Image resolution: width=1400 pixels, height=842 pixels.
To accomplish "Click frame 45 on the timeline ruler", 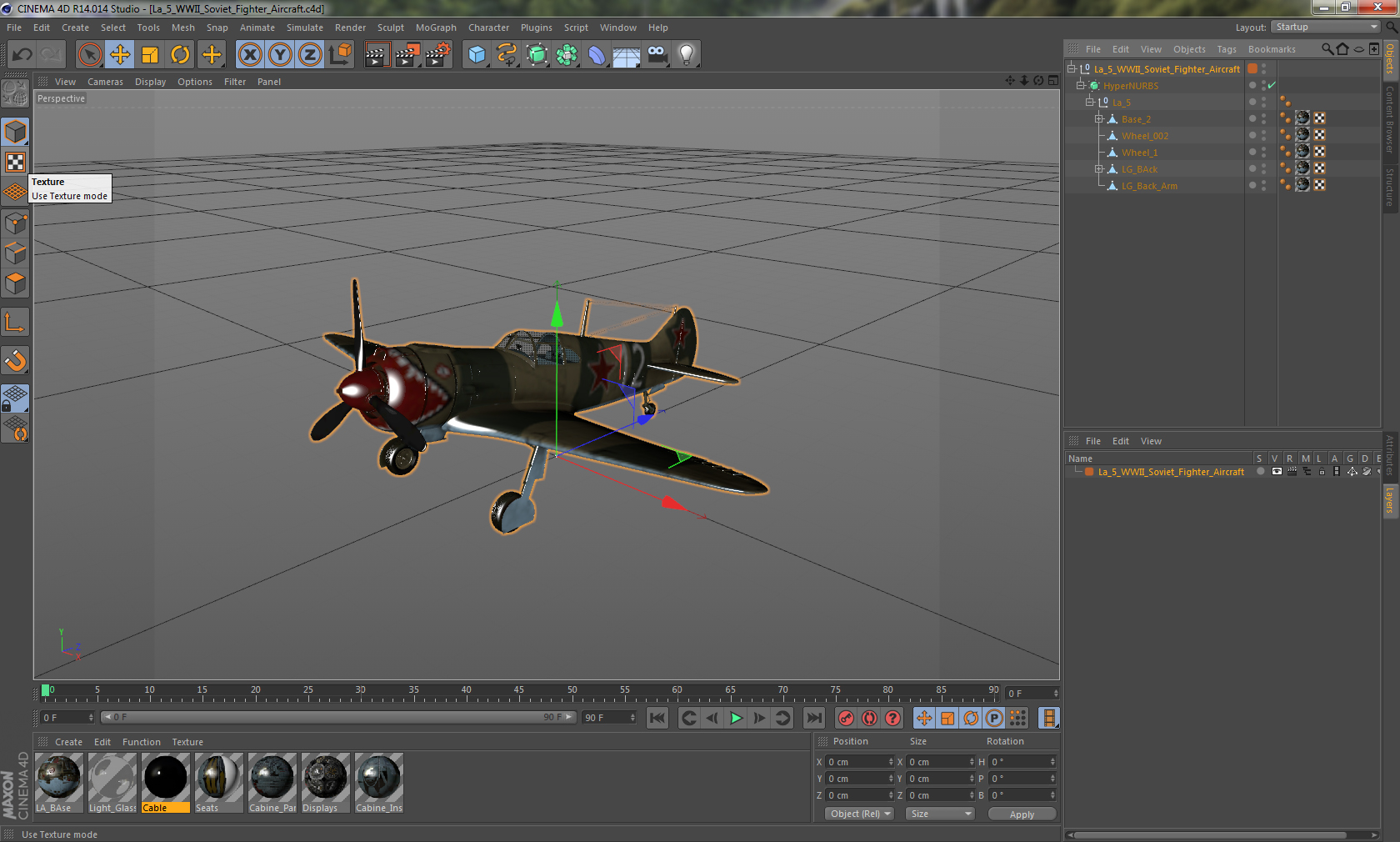I will (519, 692).
